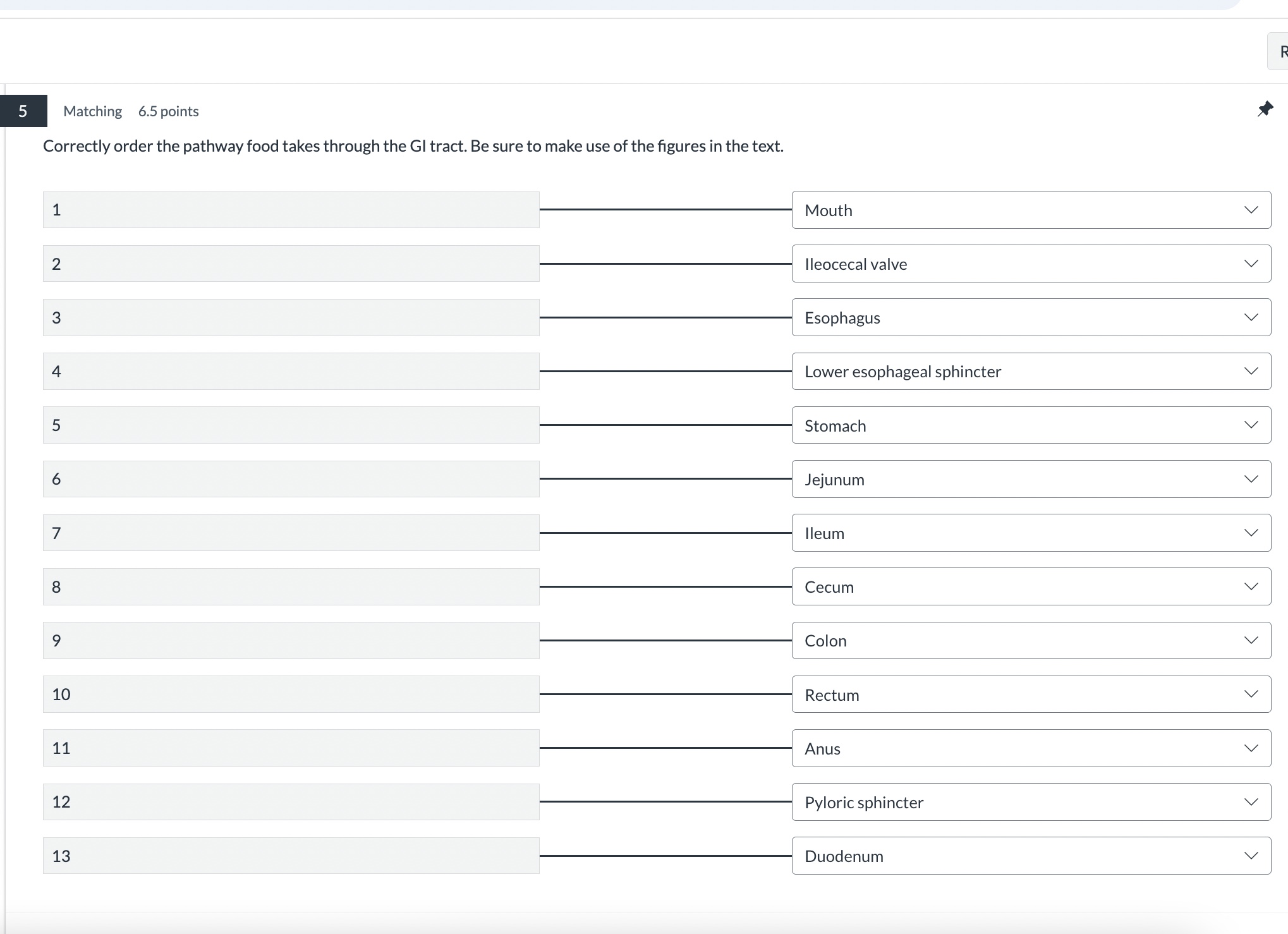Expand the Duodenum answer dropdown
This screenshot has width=1288, height=934.
pos(1251,856)
